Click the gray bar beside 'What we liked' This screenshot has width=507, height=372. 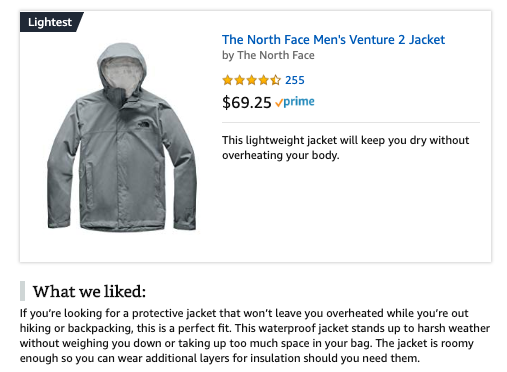tap(22, 291)
